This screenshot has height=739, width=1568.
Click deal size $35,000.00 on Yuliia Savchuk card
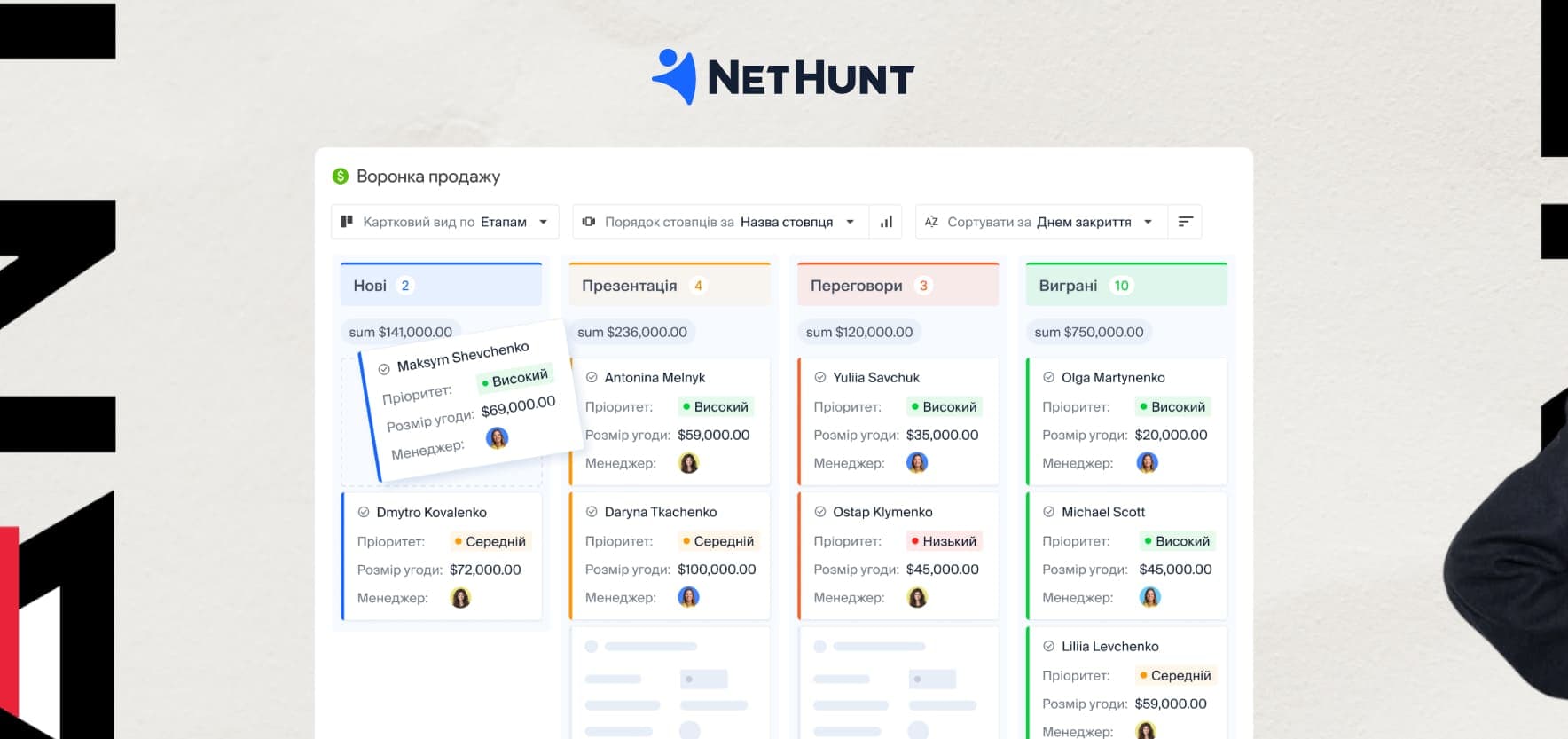click(x=942, y=435)
